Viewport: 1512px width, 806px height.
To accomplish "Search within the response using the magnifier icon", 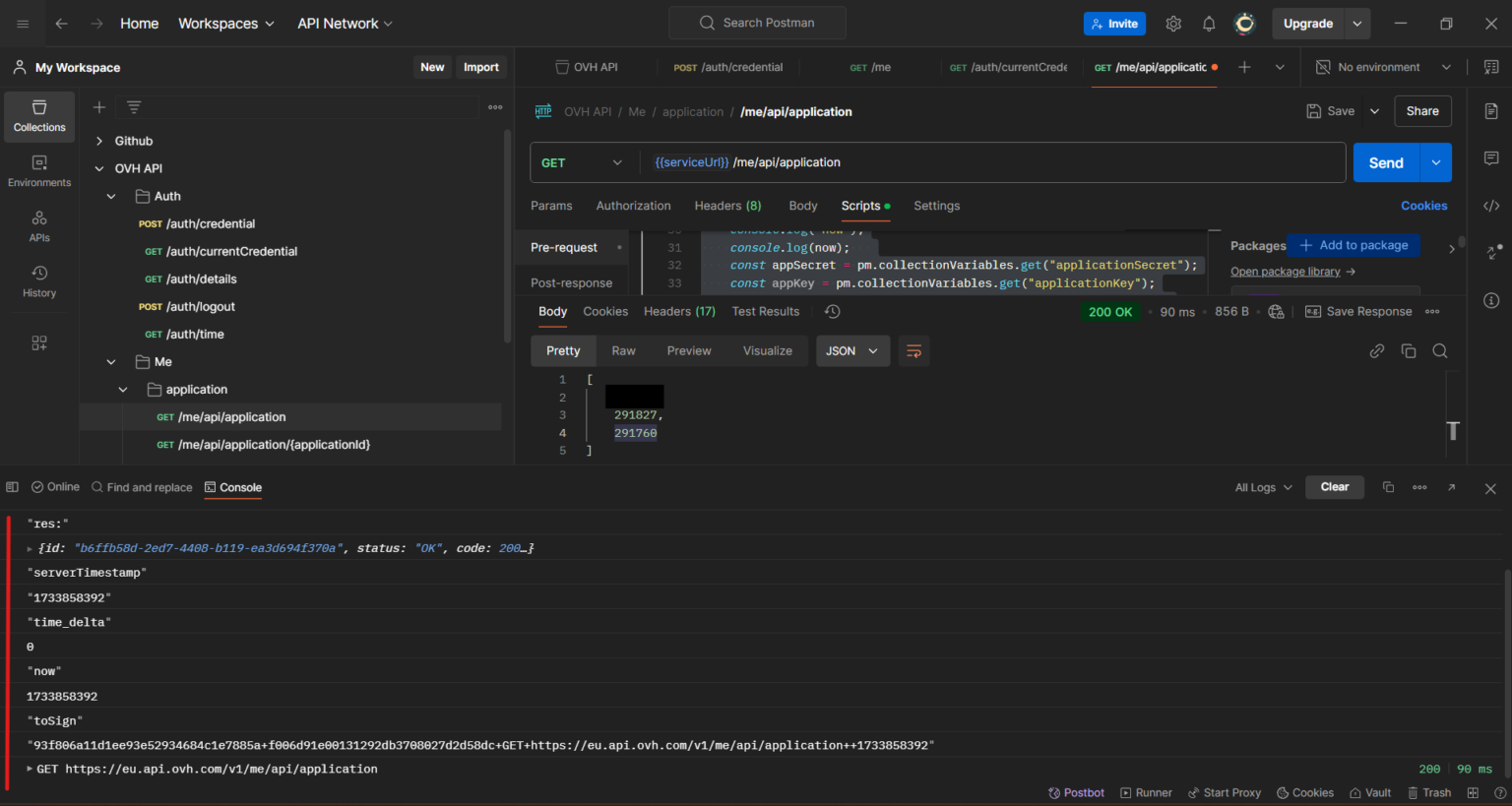I will (1440, 350).
